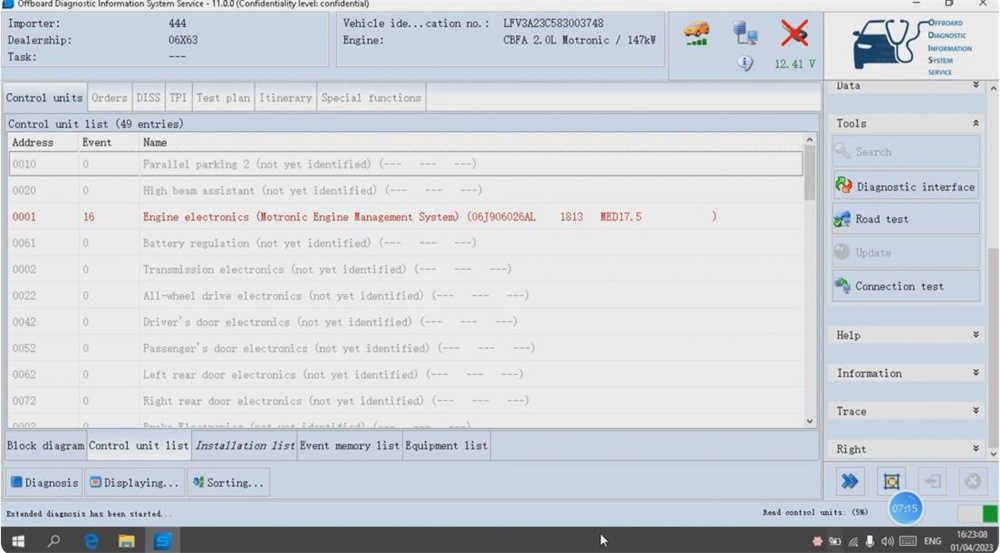Click the network computers status icon
1000x553 pixels.
pos(745,33)
